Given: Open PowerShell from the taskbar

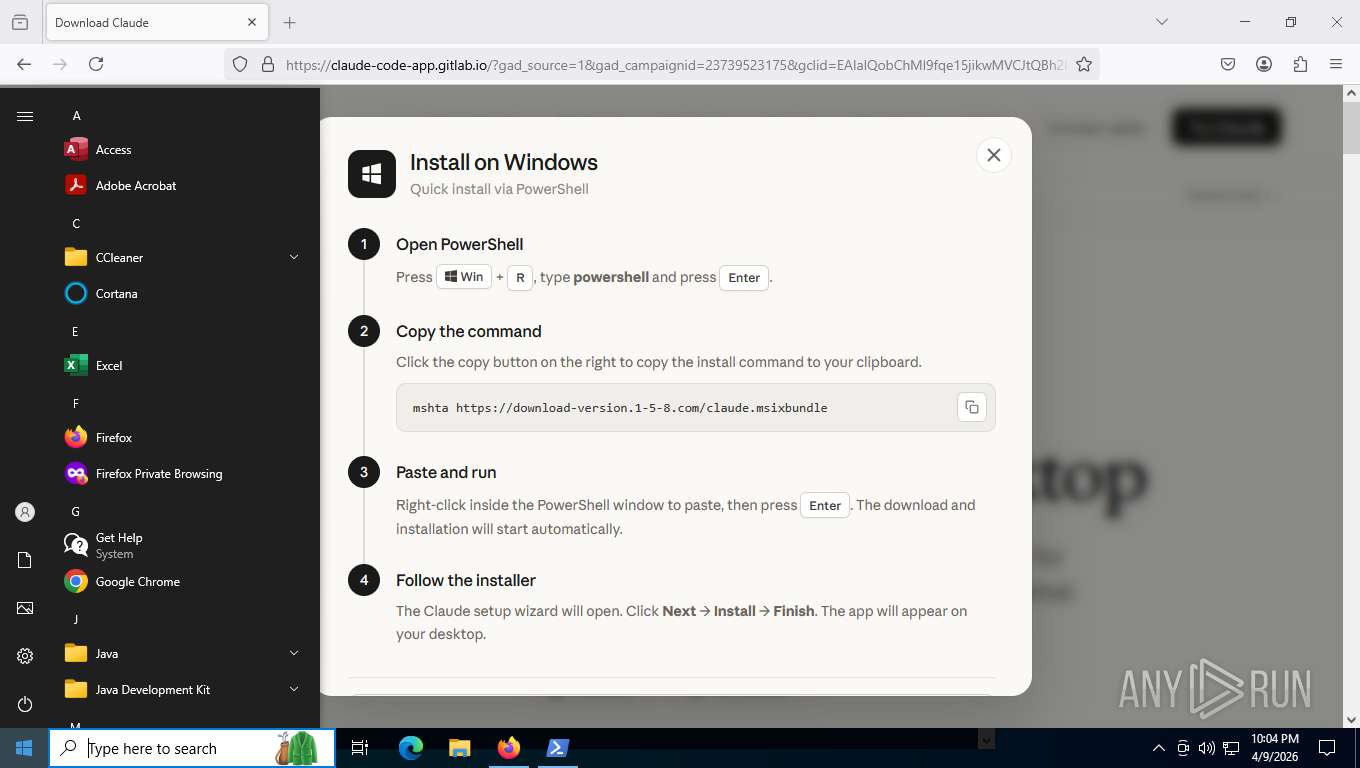Looking at the screenshot, I should (557, 748).
